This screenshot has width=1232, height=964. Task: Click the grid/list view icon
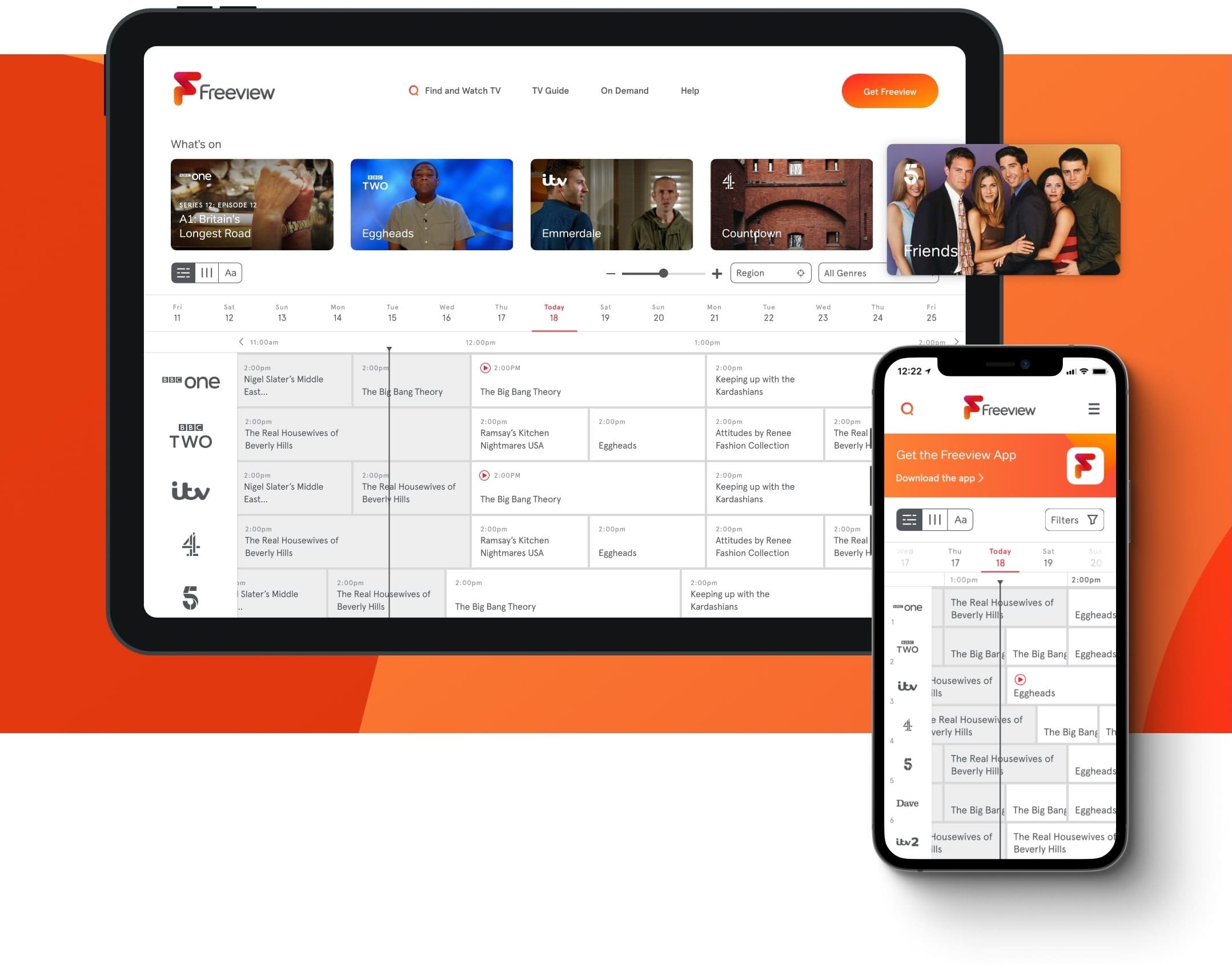tap(183, 272)
